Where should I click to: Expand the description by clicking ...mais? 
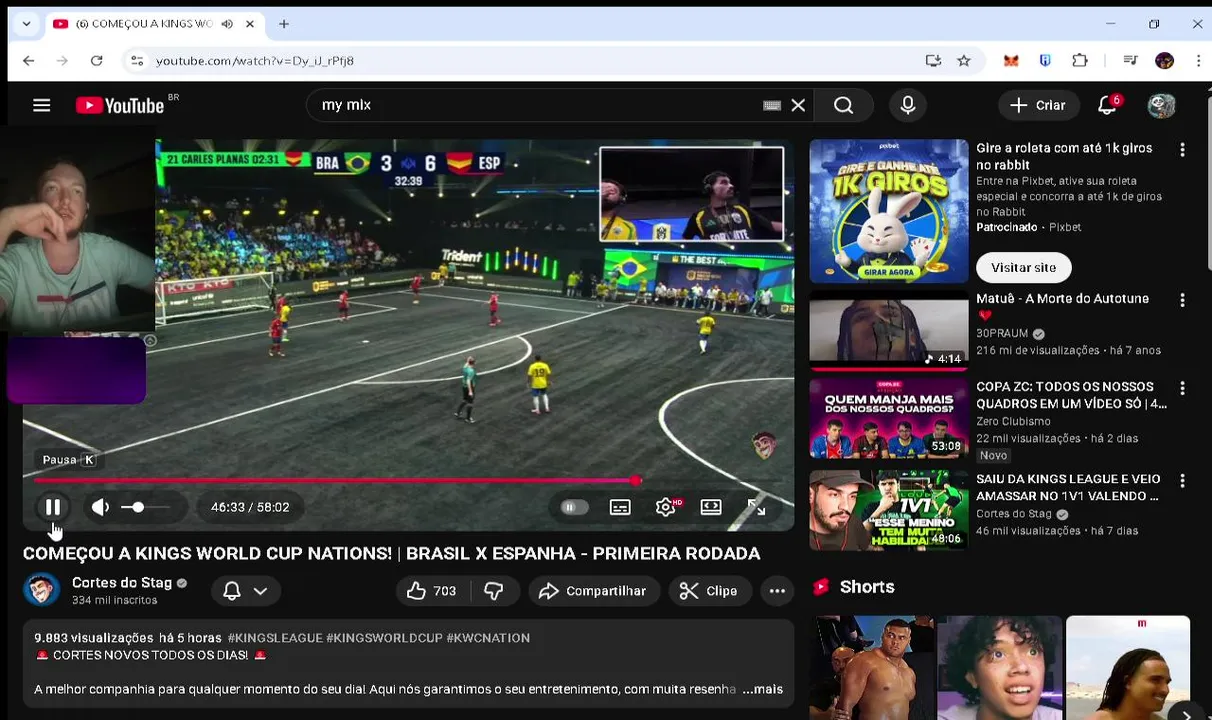click(762, 689)
